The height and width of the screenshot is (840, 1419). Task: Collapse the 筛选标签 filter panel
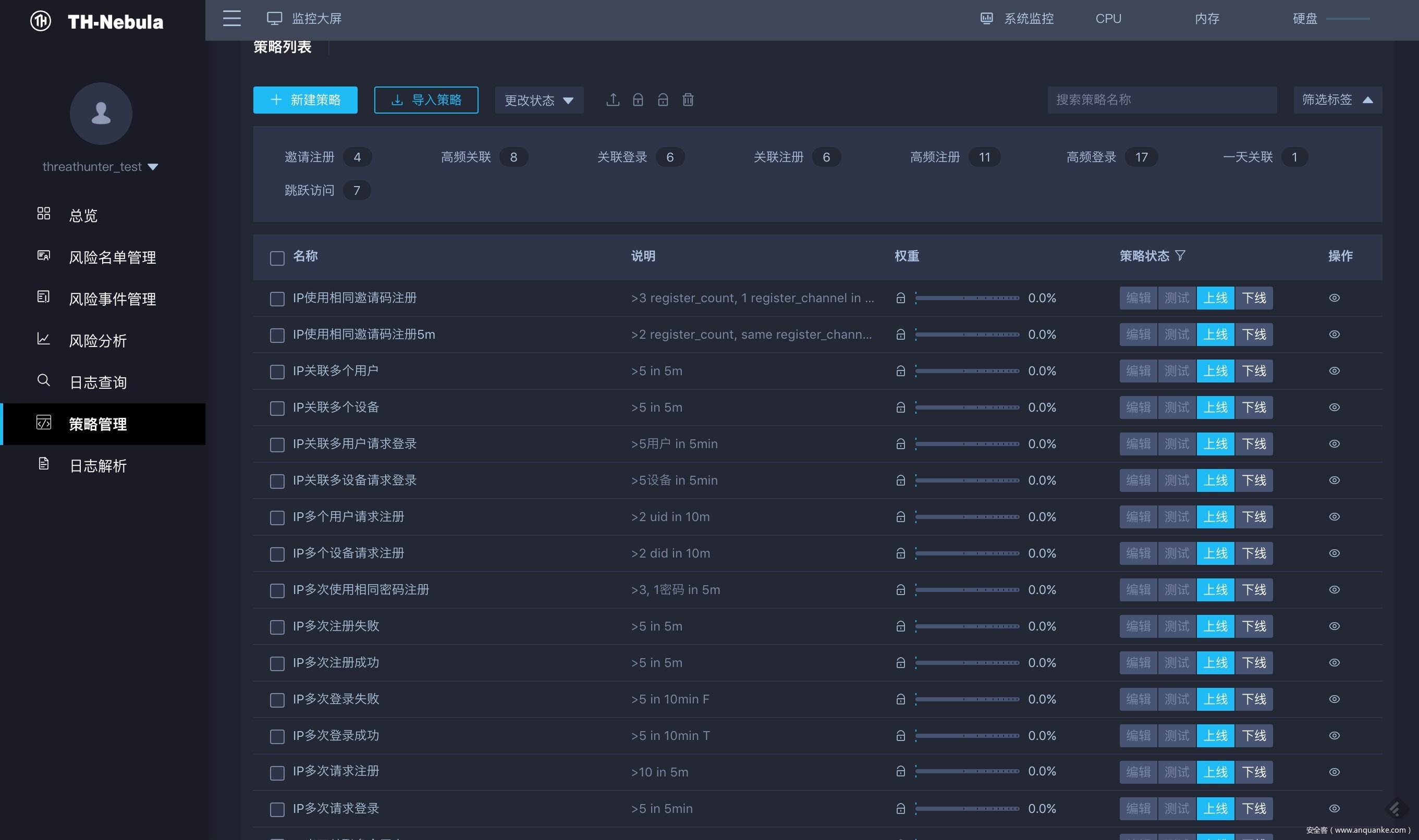1338,100
